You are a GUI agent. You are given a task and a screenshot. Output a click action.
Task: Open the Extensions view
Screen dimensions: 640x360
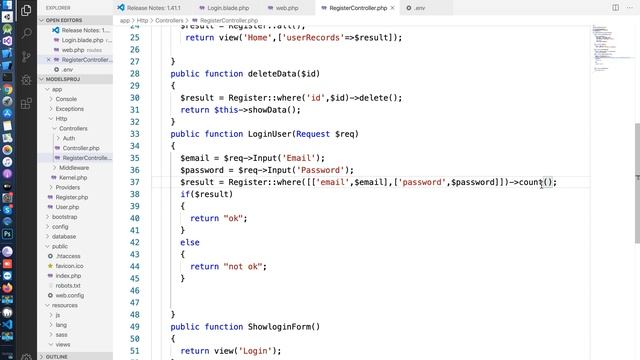(x=26, y=103)
